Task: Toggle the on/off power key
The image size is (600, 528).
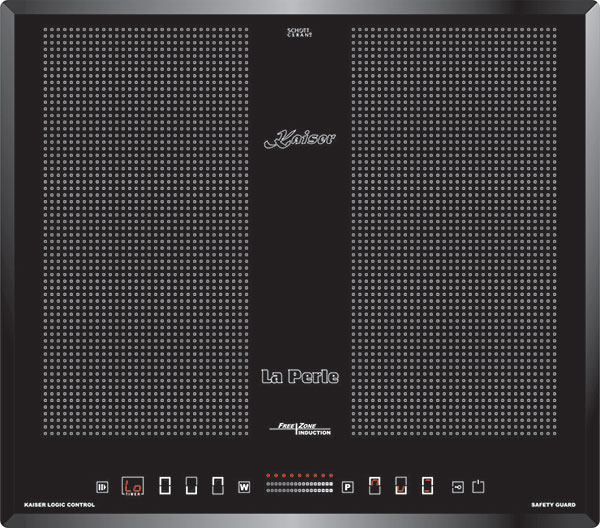Action: [x=480, y=487]
